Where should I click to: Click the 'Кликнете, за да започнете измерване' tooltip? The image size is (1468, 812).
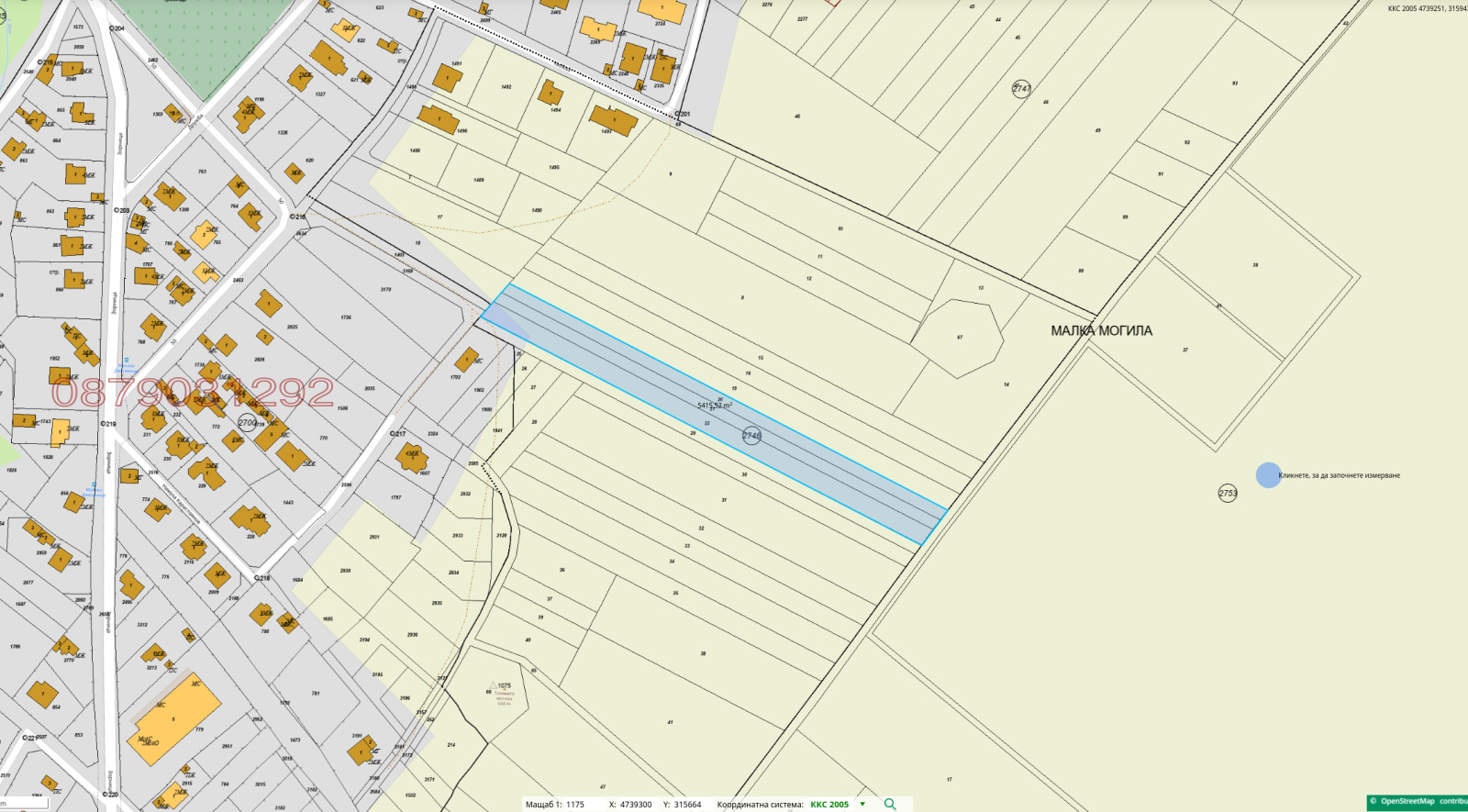(x=1340, y=475)
